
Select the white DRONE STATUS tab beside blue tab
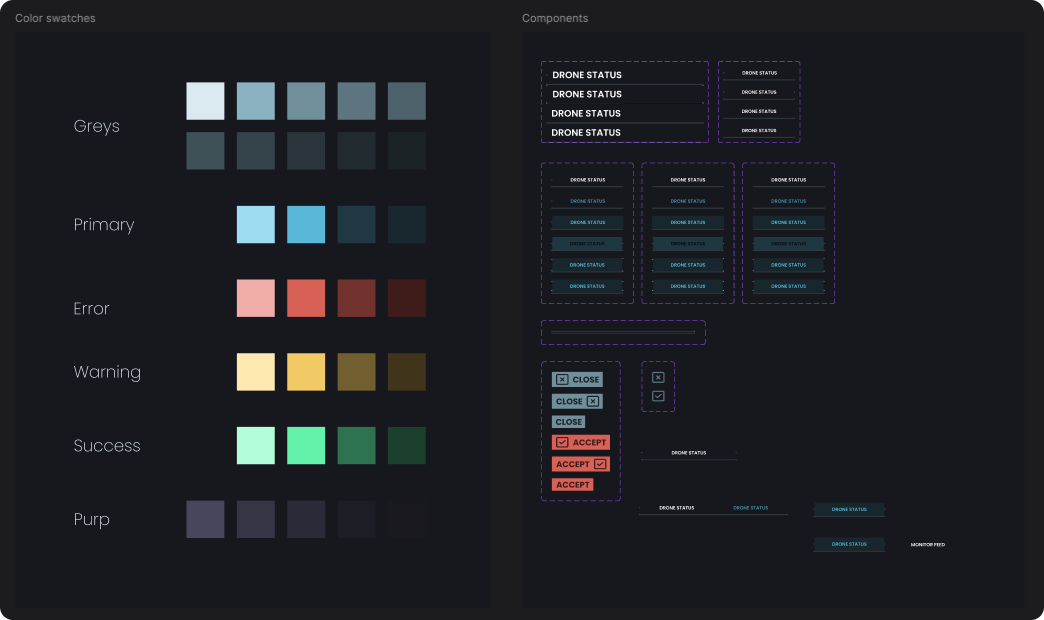676,508
